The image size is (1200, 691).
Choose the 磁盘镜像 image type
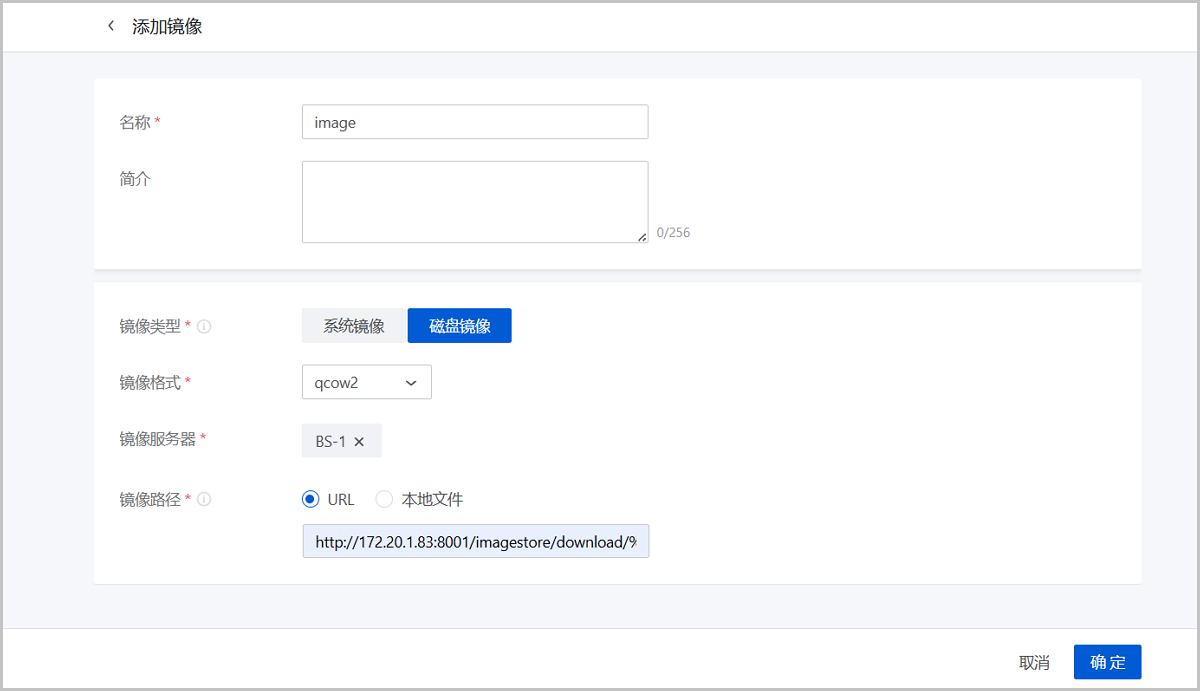(460, 326)
